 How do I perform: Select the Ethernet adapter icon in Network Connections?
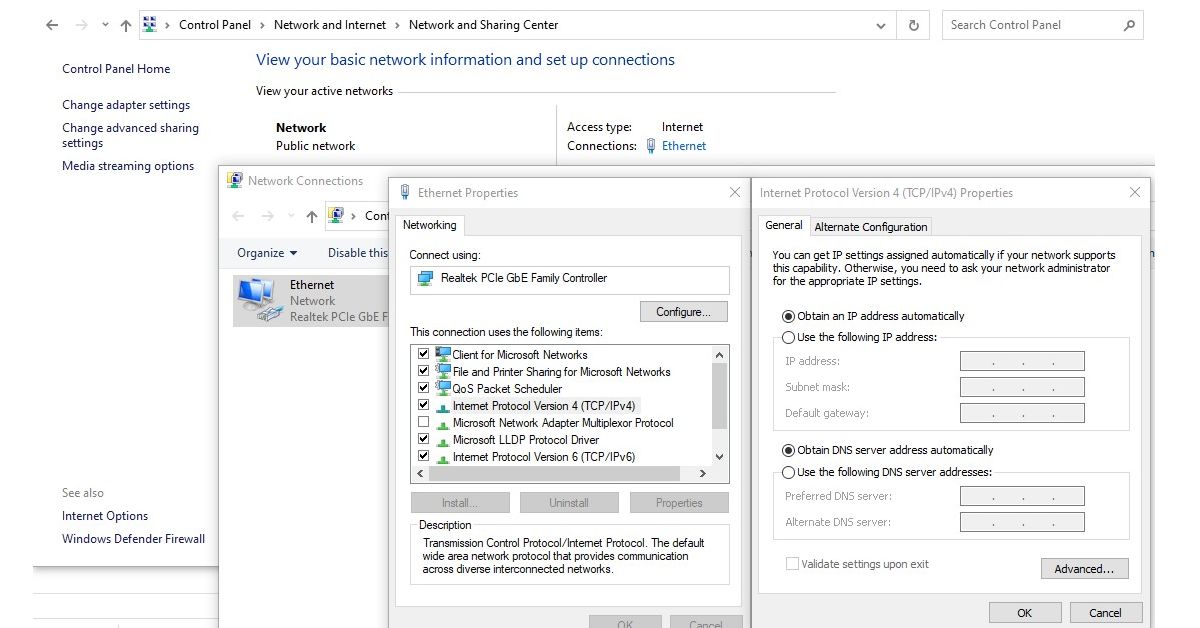[256, 299]
